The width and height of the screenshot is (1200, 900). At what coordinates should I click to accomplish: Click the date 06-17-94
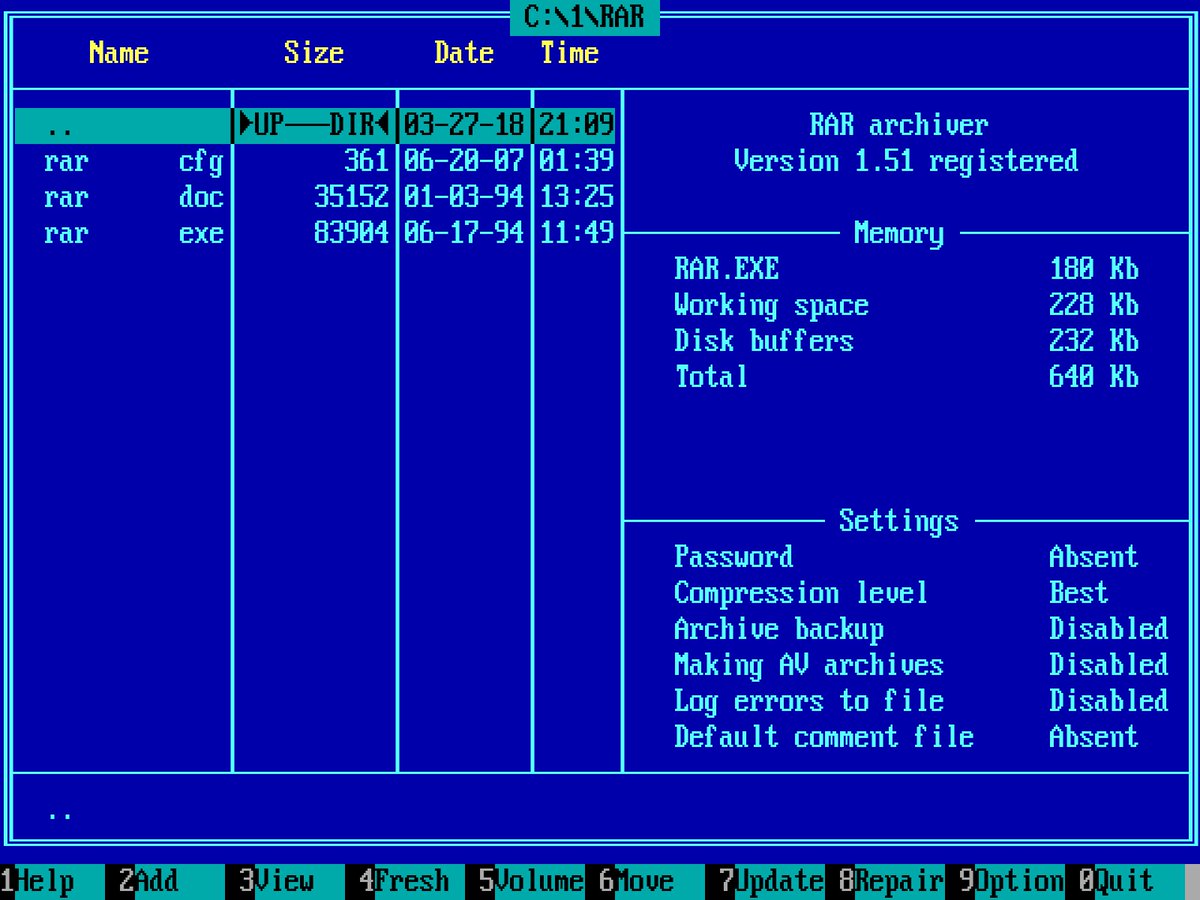465,233
